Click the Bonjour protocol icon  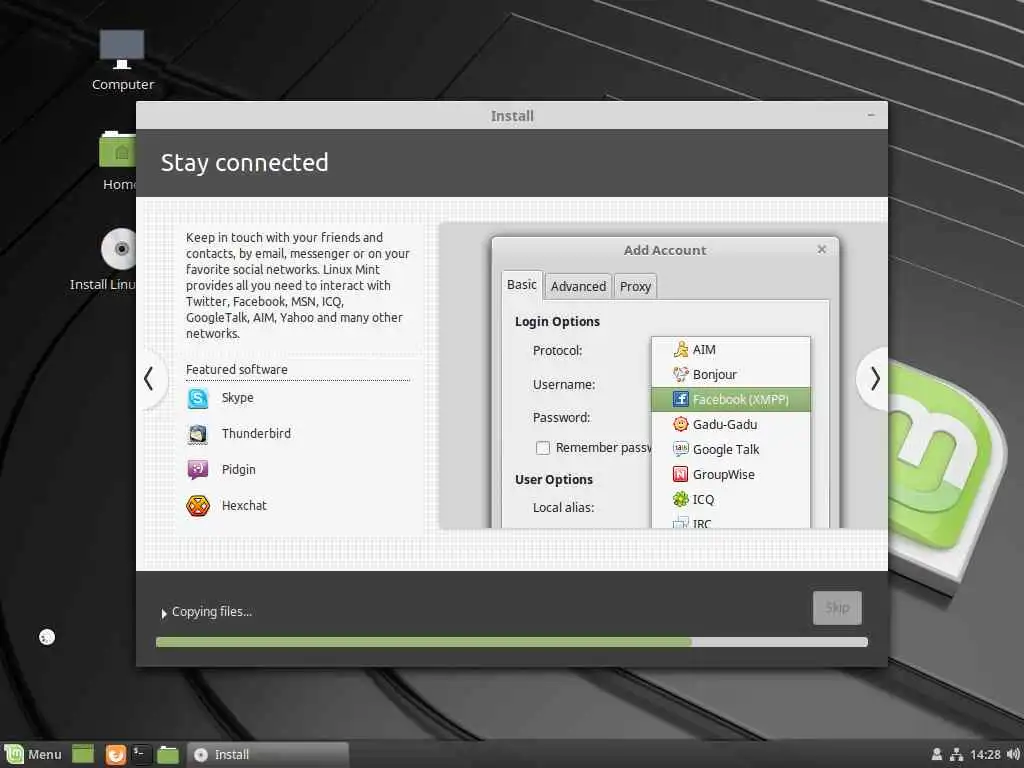click(x=680, y=374)
